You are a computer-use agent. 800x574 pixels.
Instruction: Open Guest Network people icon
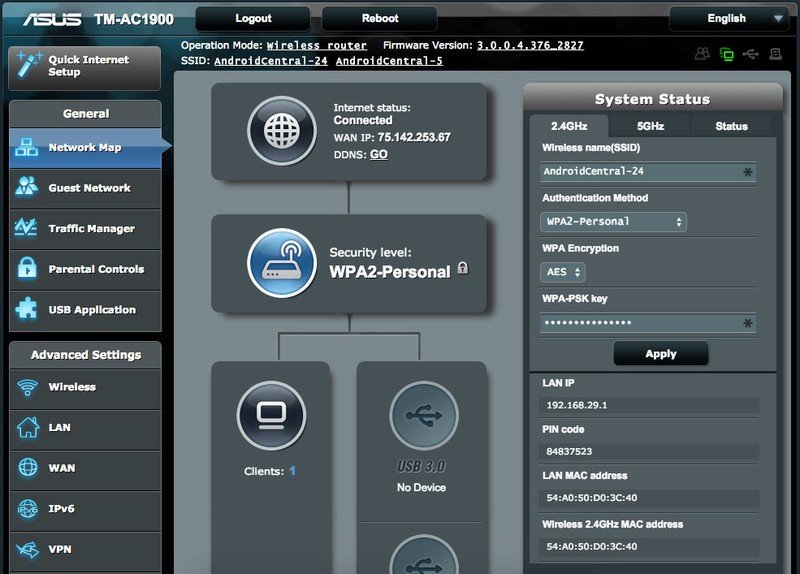[27, 187]
